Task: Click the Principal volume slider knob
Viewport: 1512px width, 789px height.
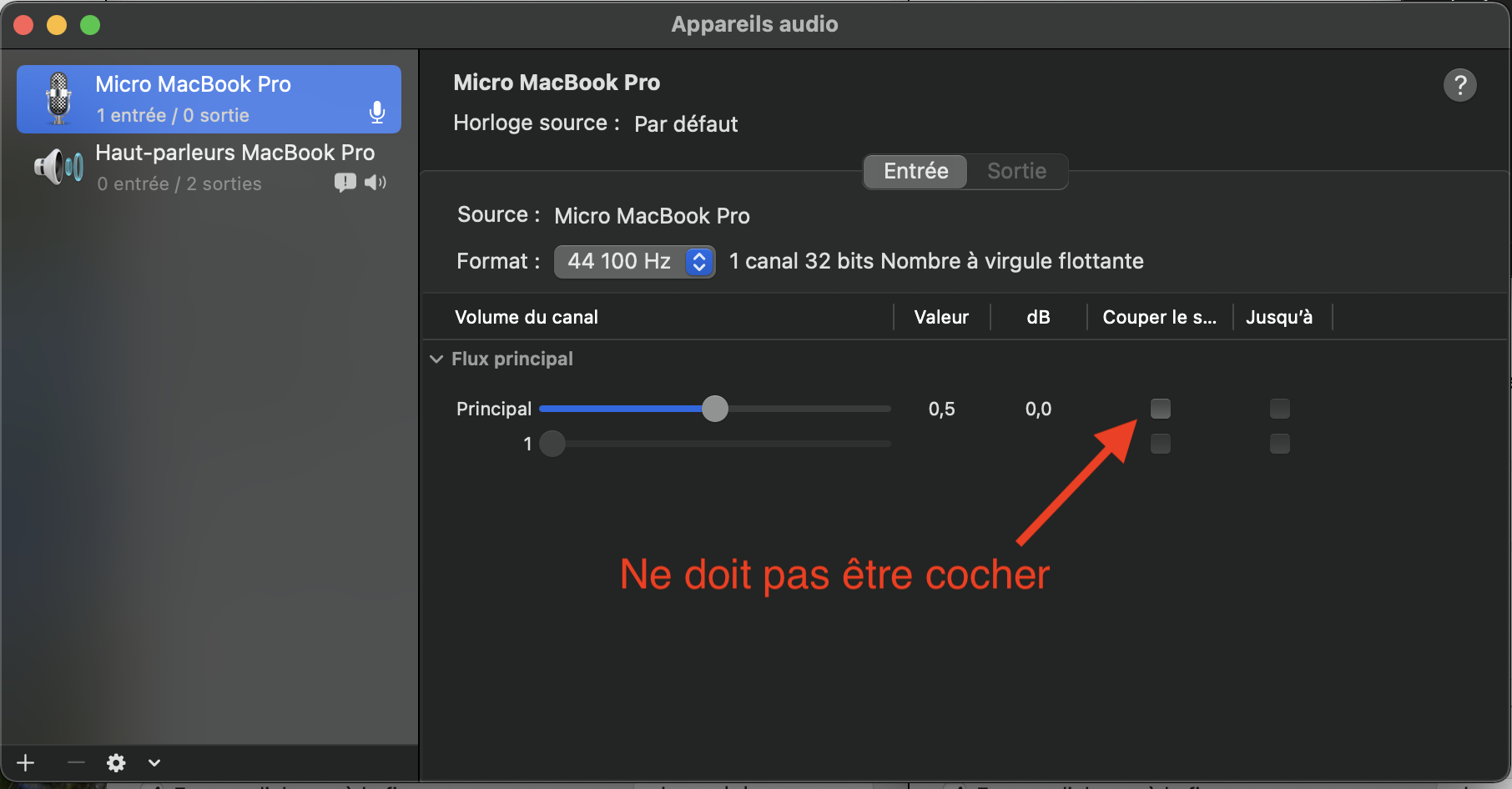Action: click(x=715, y=409)
